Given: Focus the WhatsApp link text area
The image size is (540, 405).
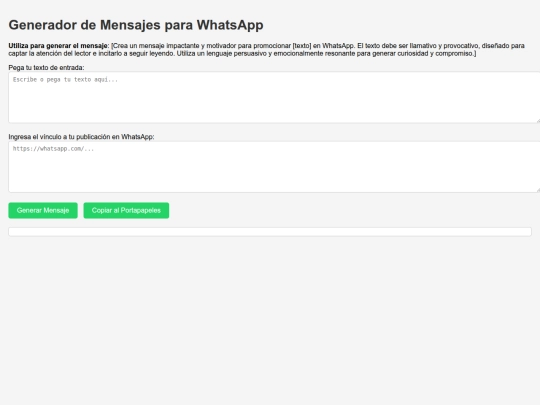Looking at the screenshot, I should 274,167.
